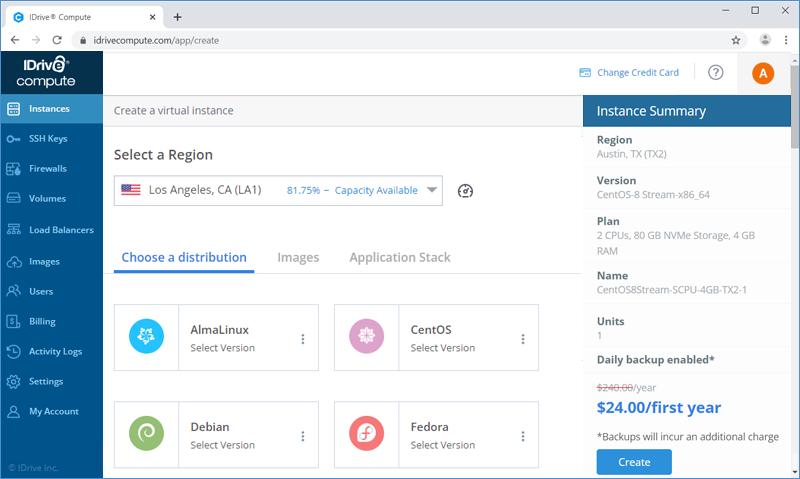Open the browser profile icon
Image resolution: width=800 pixels, height=479 pixels.
[x=765, y=40]
